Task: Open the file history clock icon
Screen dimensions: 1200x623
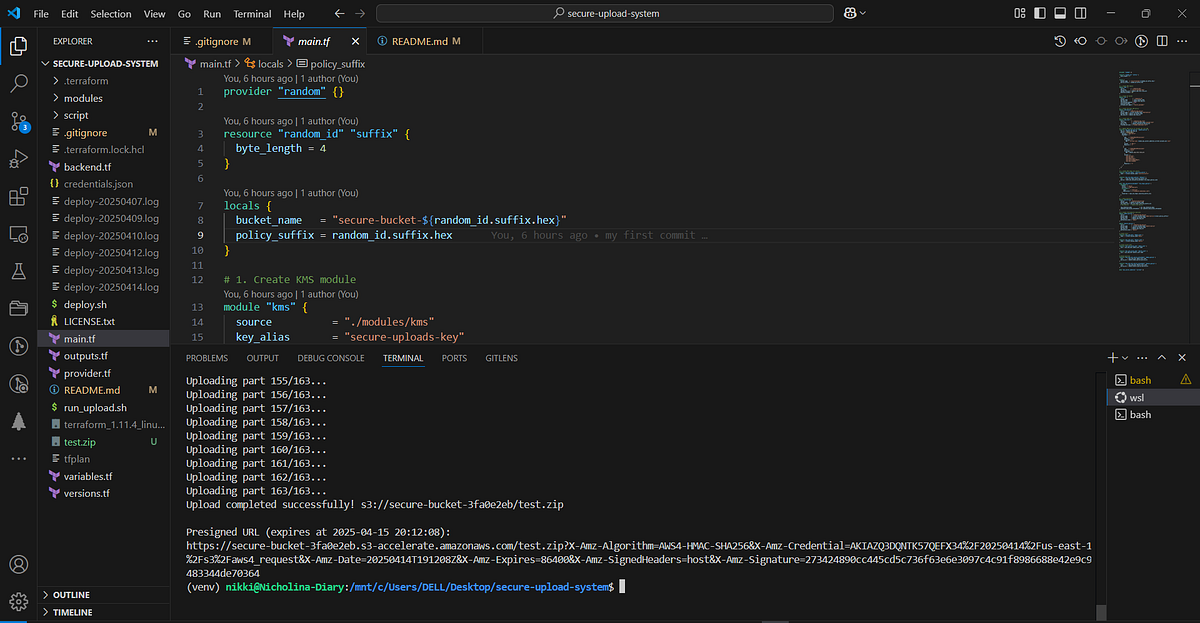Action: pos(1060,41)
